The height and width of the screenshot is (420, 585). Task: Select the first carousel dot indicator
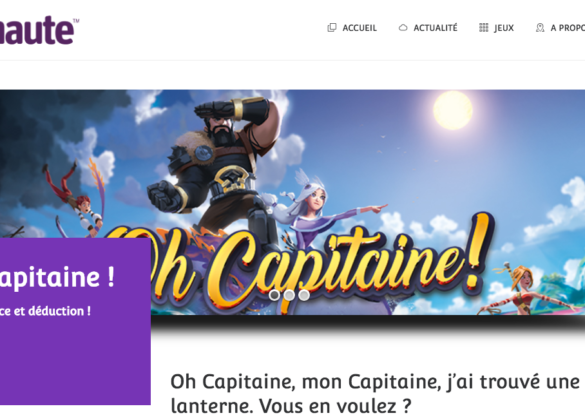(x=274, y=295)
